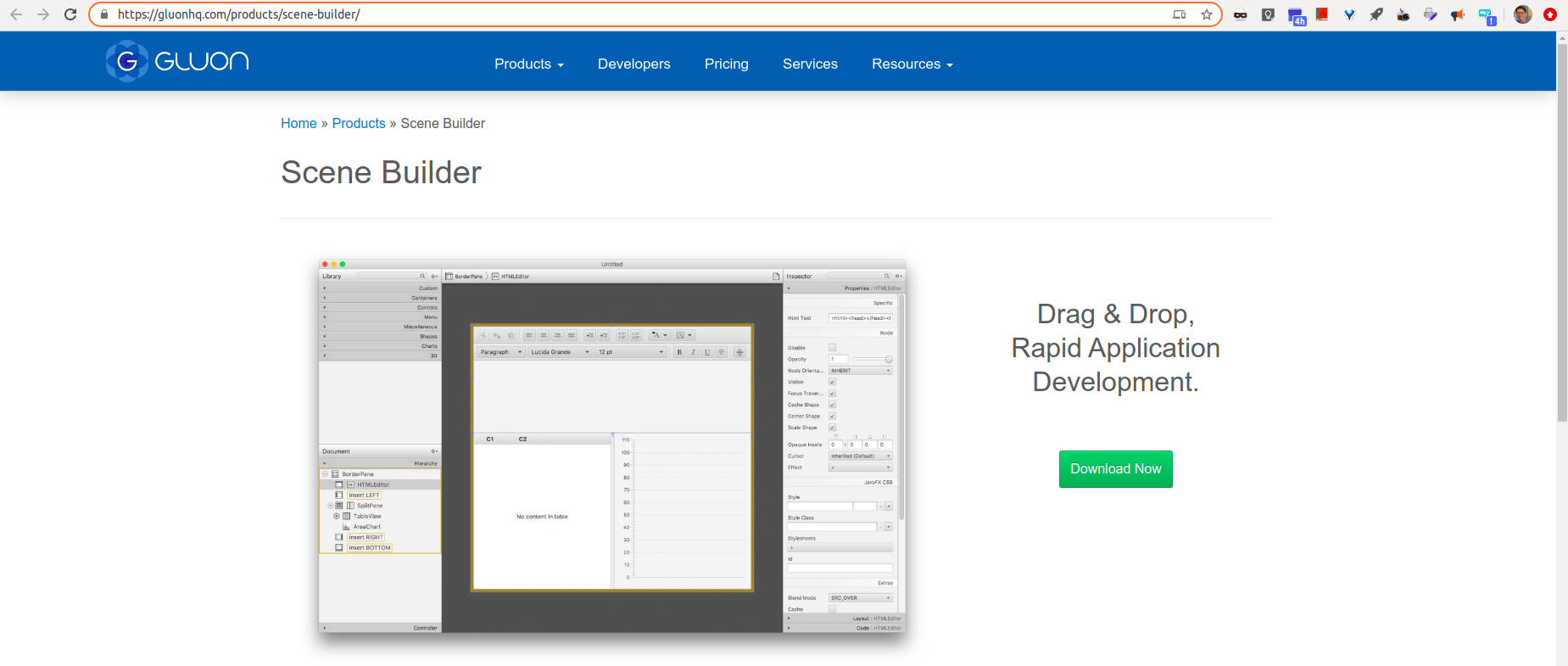Click the large Scene Builder page heading
Image resolution: width=1568 pixels, height=666 pixels.
click(382, 173)
